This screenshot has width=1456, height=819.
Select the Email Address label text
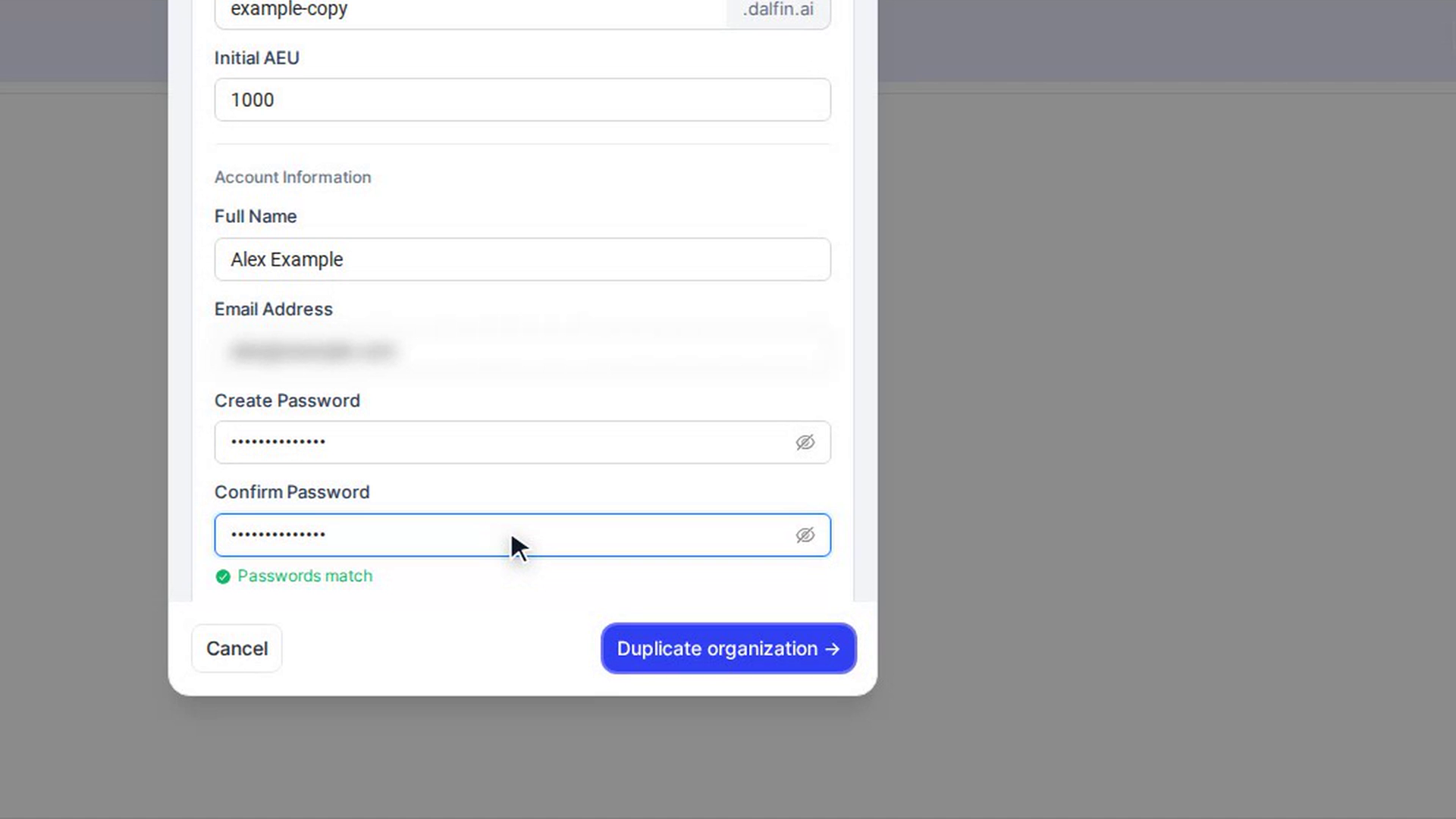coord(273,309)
